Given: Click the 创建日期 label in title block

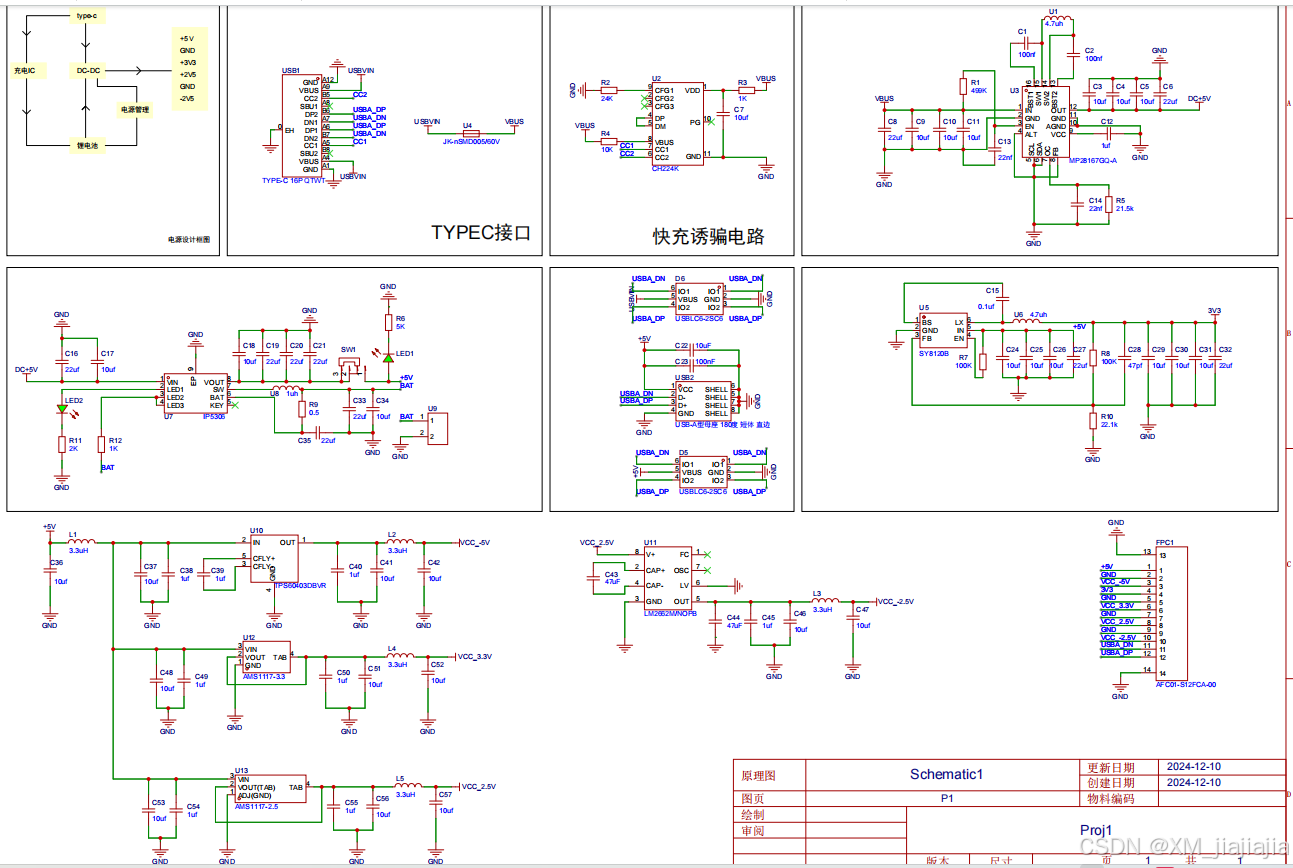Looking at the screenshot, I should pos(1110,783).
